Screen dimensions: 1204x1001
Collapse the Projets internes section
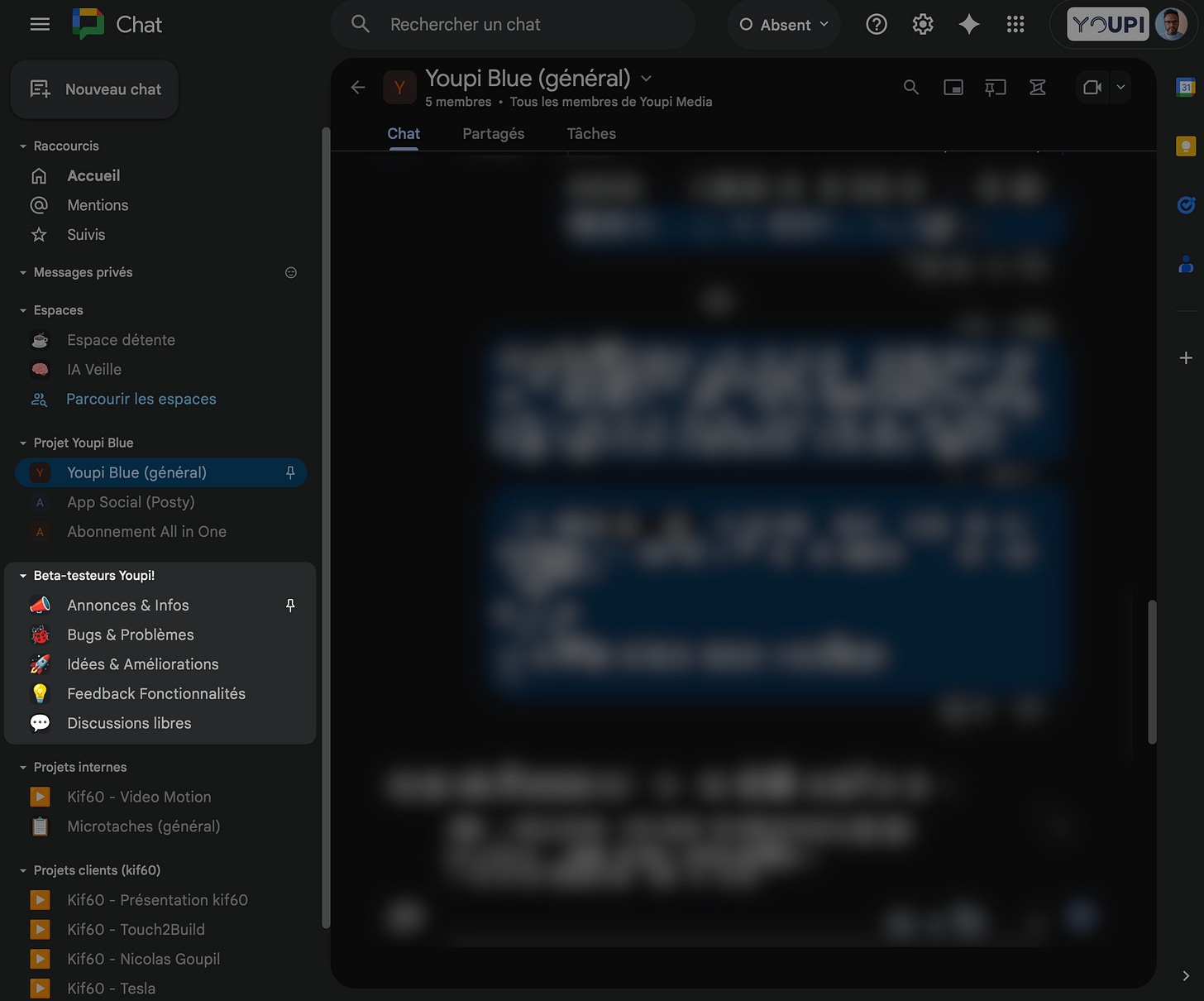pos(23,768)
